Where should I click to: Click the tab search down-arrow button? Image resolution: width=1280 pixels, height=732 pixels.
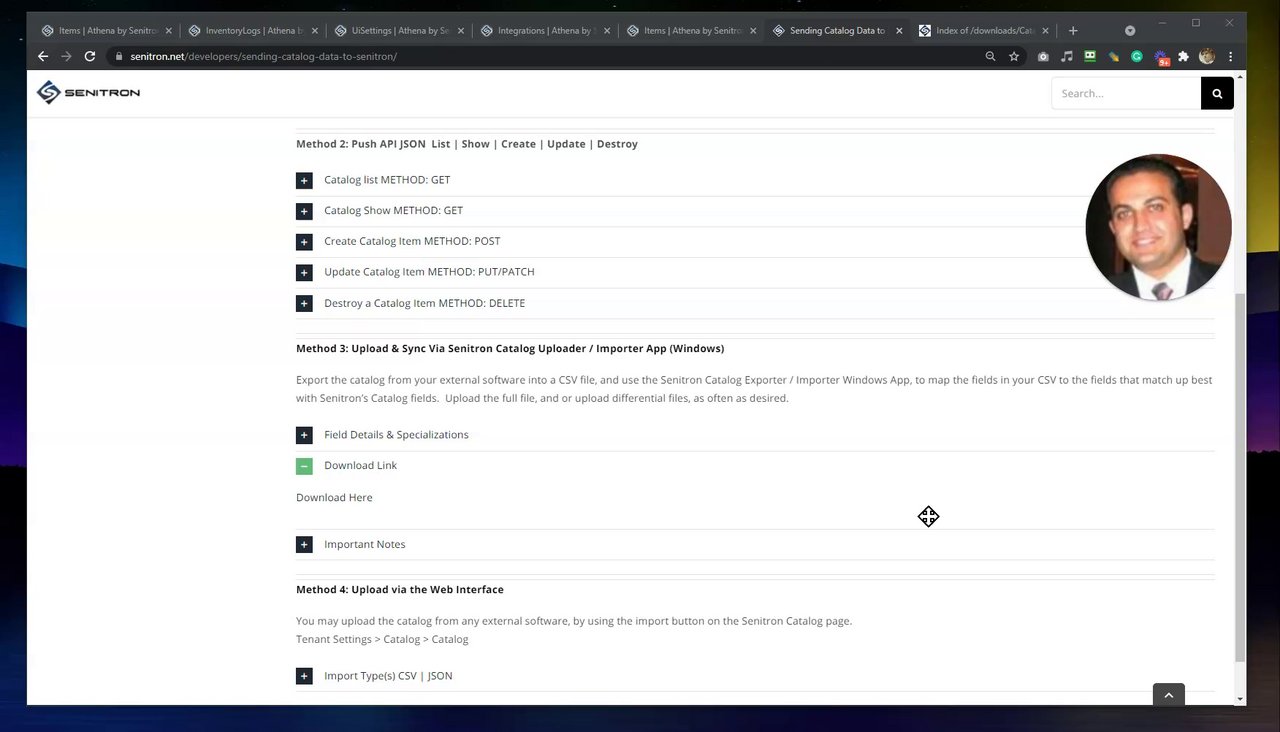pyautogui.click(x=1130, y=31)
